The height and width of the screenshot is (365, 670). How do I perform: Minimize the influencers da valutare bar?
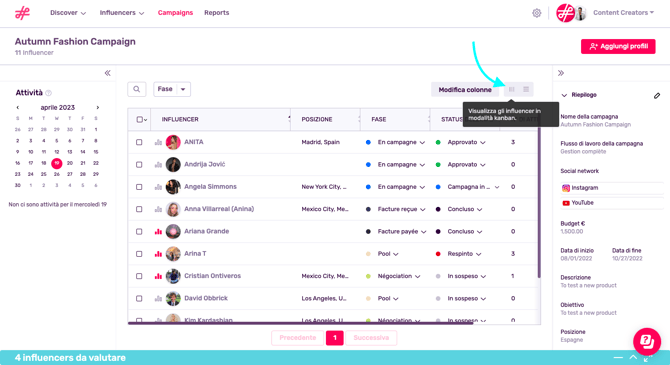[x=618, y=358]
